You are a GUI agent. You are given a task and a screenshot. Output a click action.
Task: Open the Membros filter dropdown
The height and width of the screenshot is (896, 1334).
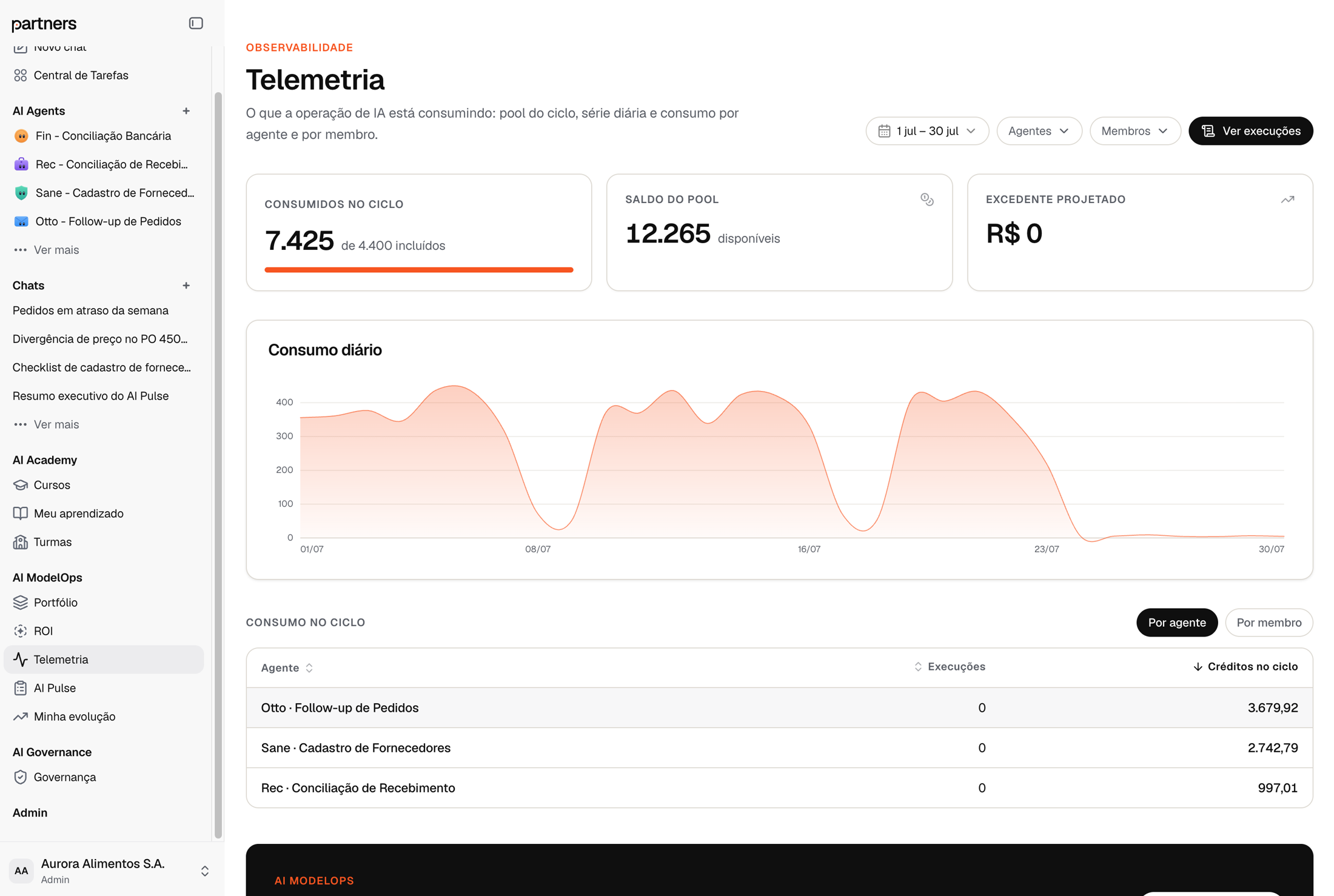click(x=1135, y=131)
